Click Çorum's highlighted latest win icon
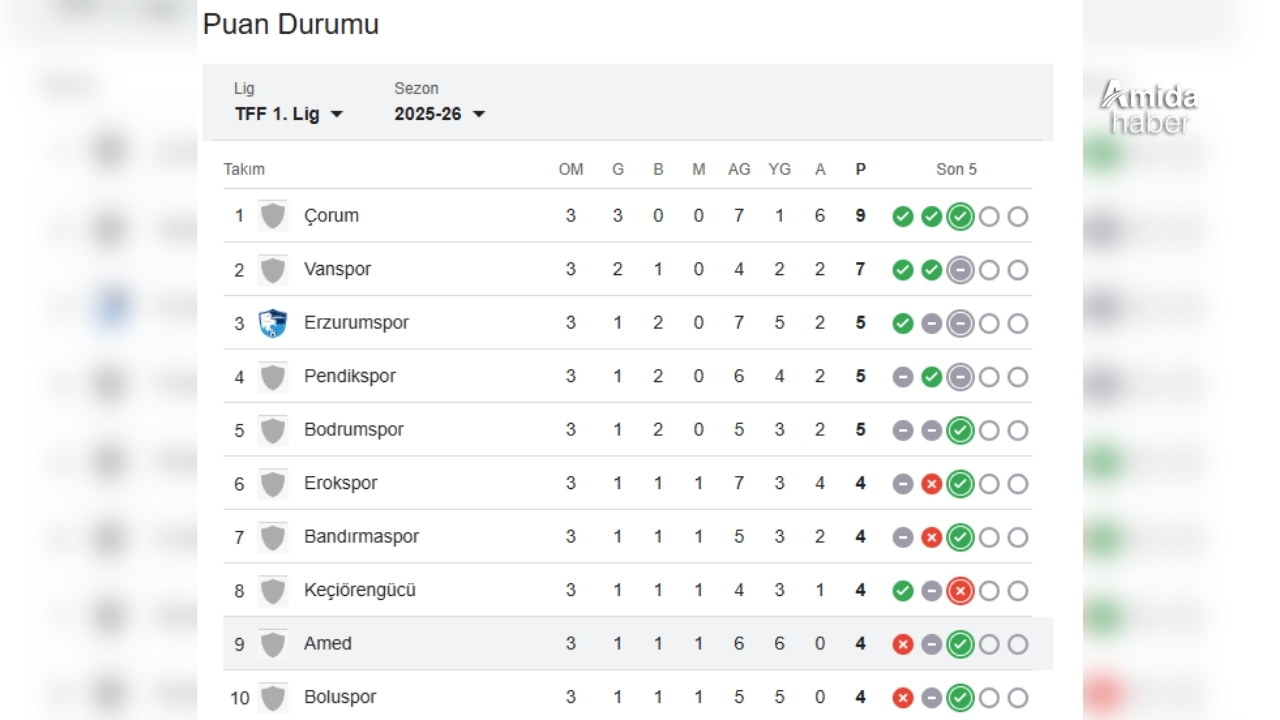The width and height of the screenshot is (1280, 720). coord(960,217)
